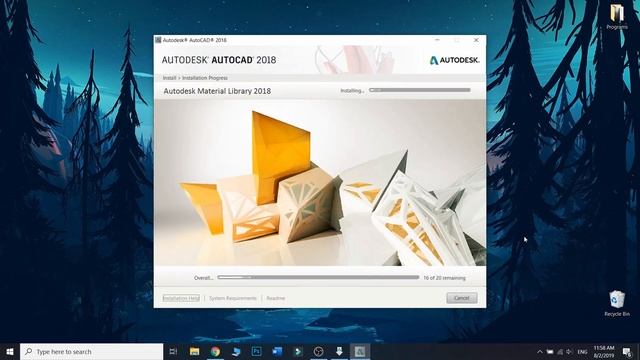Minimize the AutoCAD 2018 installer window

(437, 40)
